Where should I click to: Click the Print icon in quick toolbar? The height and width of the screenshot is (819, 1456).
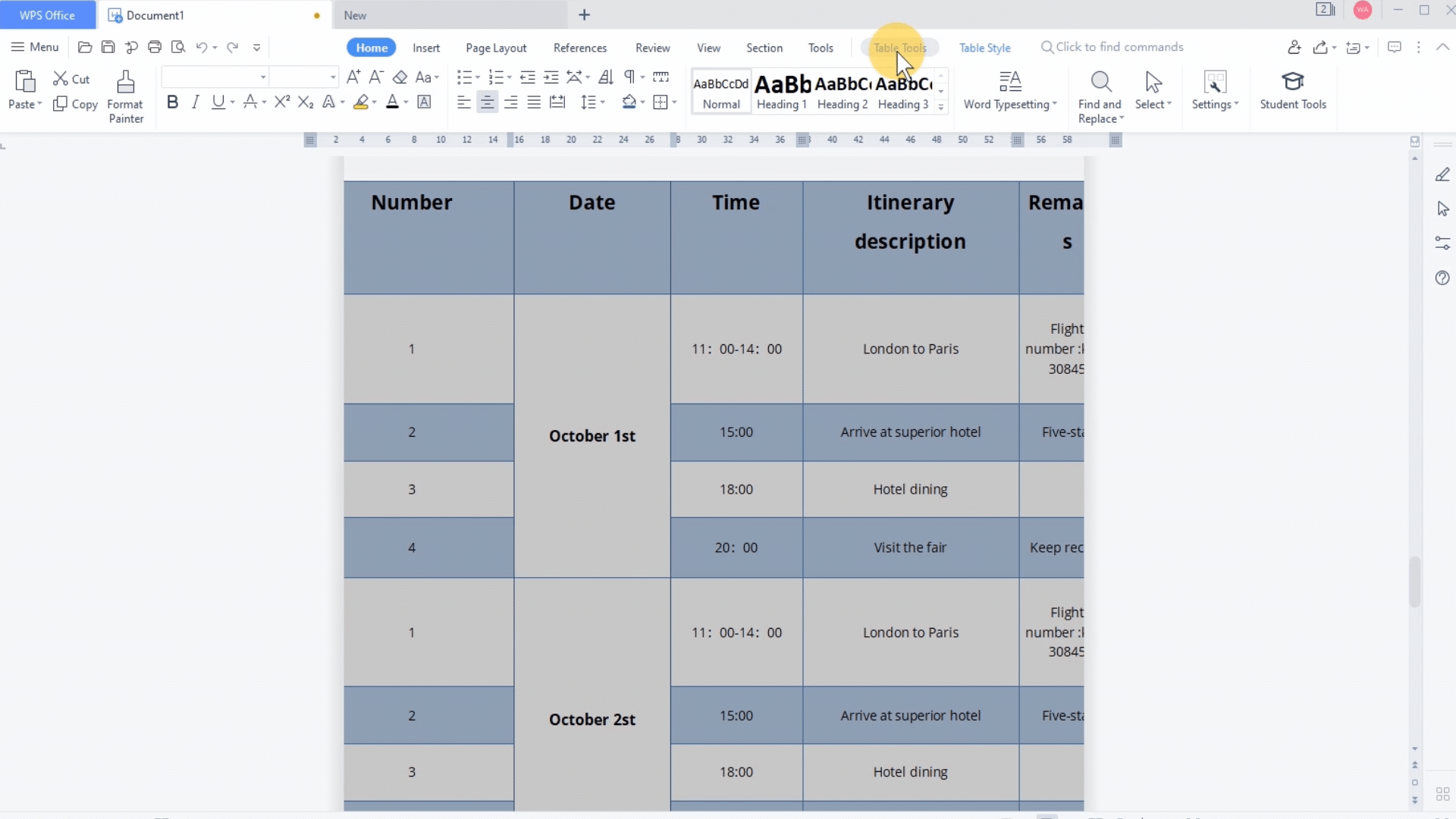[x=155, y=47]
